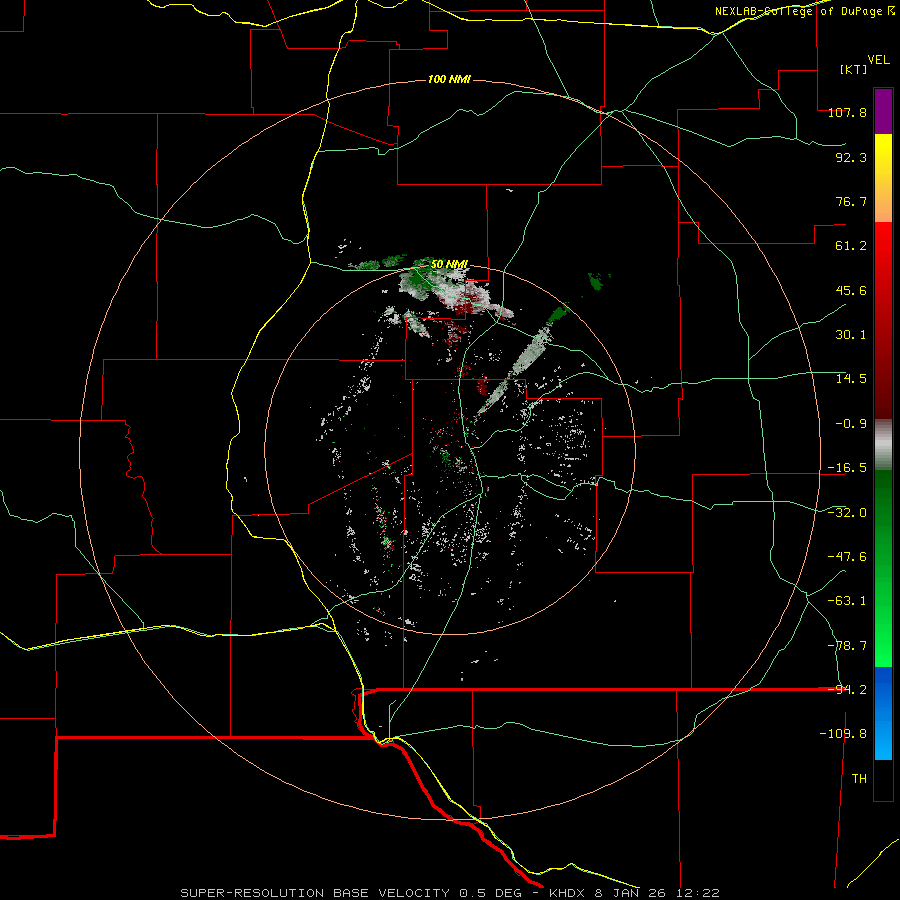Click the 61.2 velocity scale value

[x=851, y=246]
